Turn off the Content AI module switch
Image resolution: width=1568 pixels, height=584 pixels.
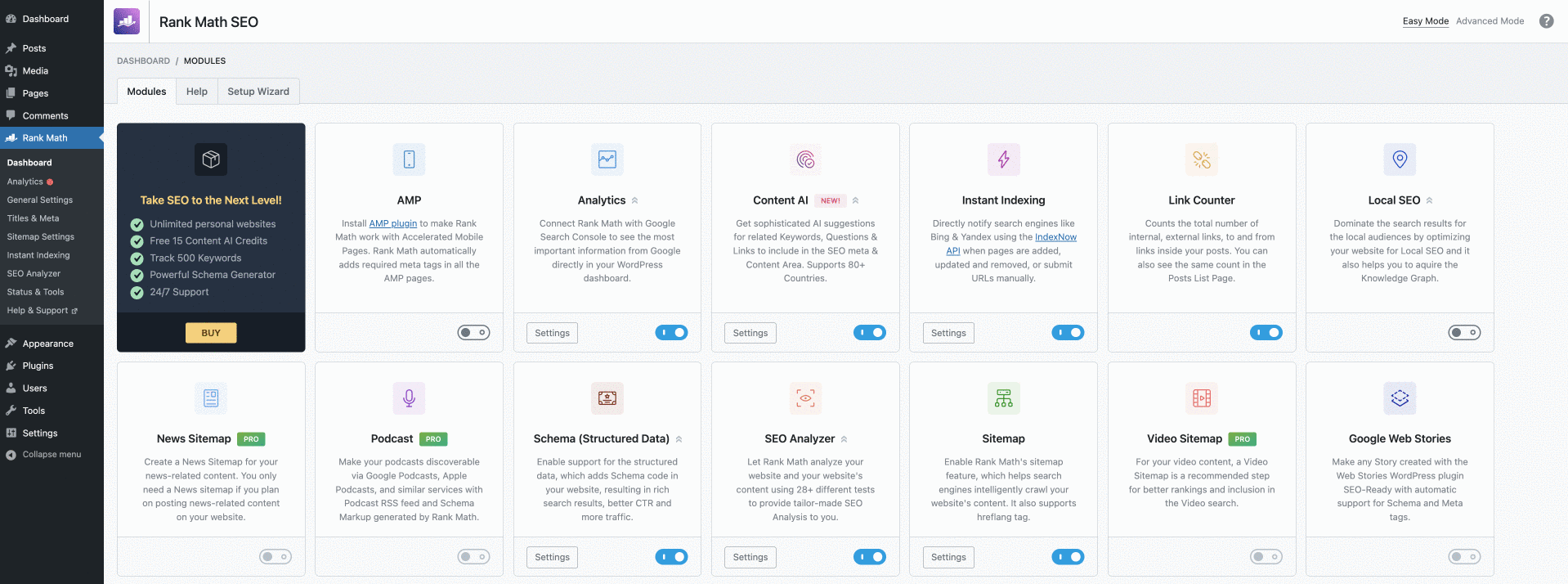pos(870,333)
